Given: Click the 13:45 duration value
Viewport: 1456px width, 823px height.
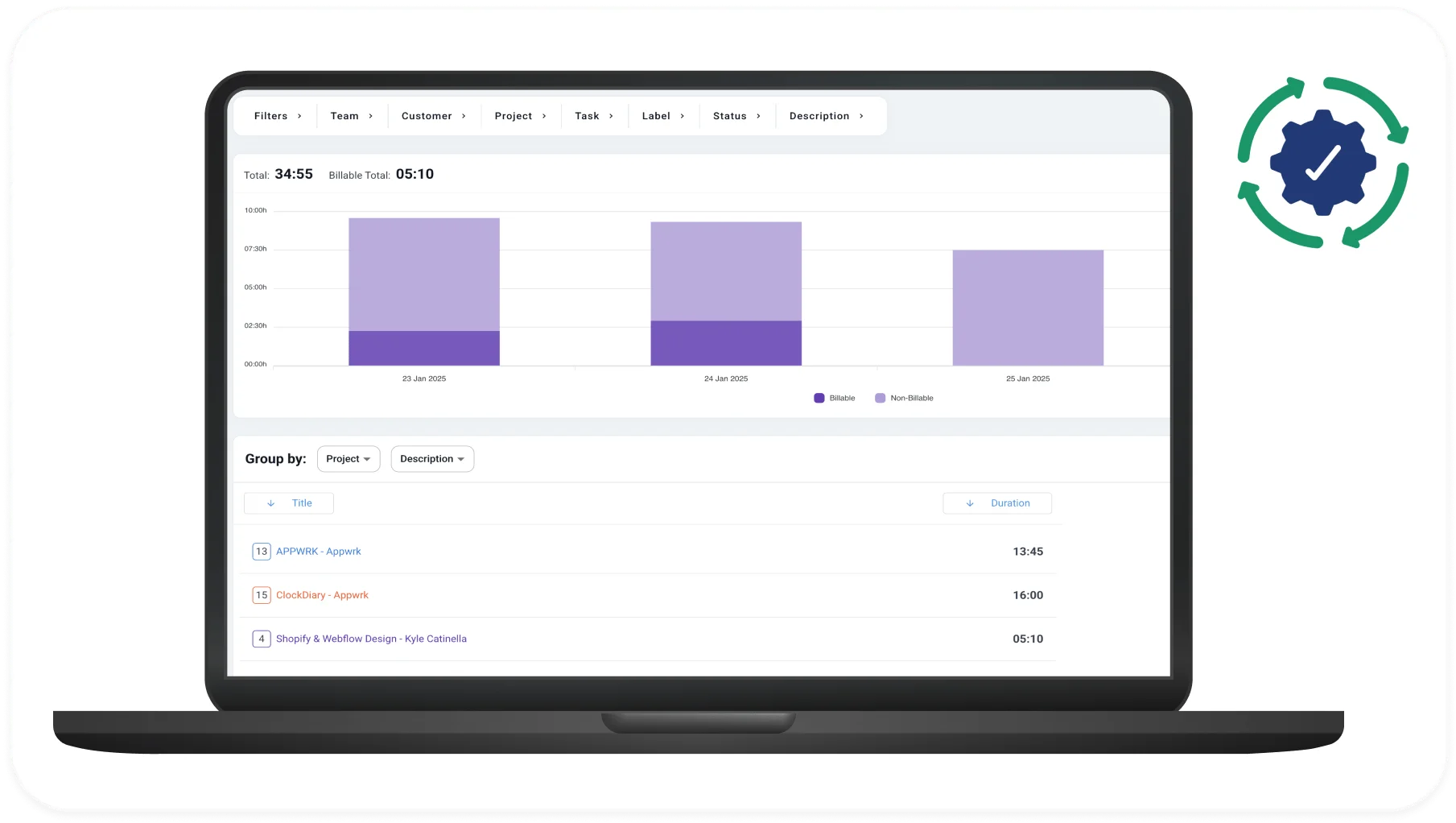Looking at the screenshot, I should (1028, 552).
